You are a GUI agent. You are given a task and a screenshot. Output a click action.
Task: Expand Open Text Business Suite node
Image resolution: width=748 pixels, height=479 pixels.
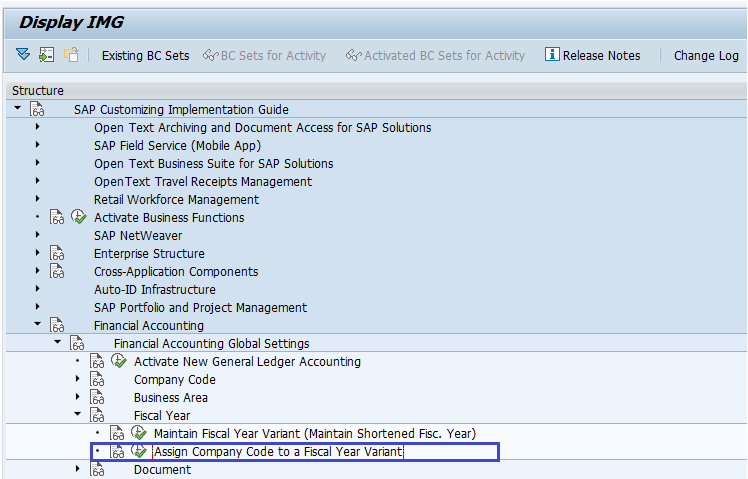37,163
